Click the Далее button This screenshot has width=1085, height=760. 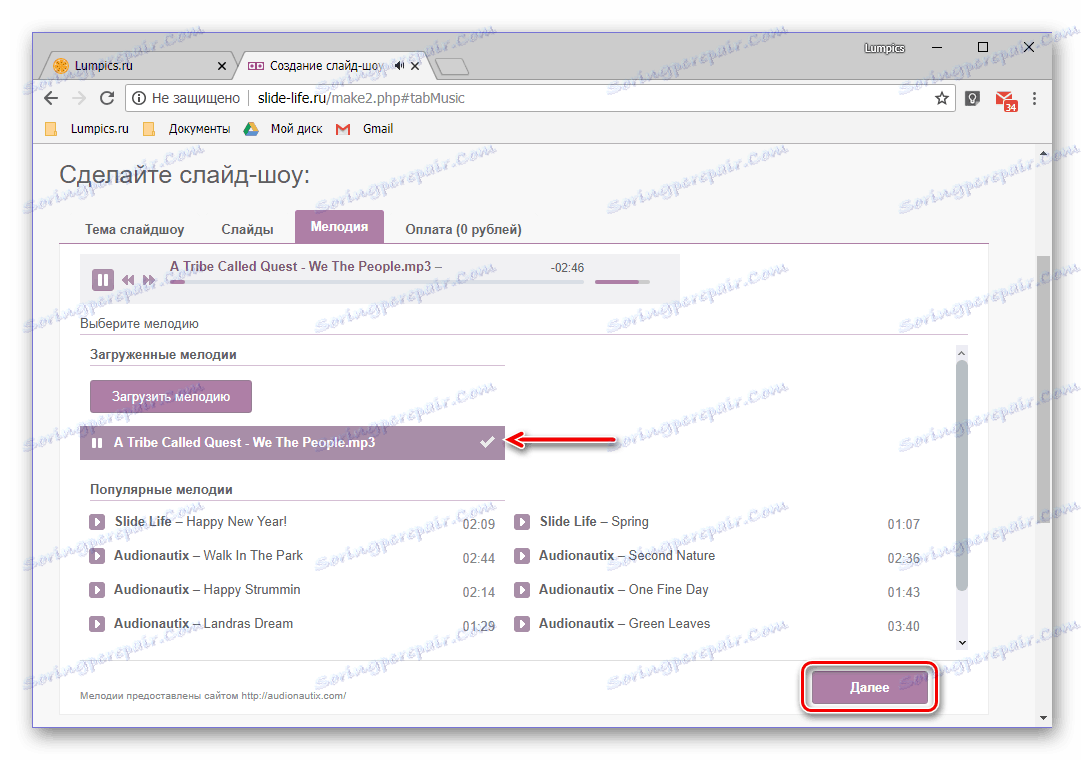click(869, 687)
